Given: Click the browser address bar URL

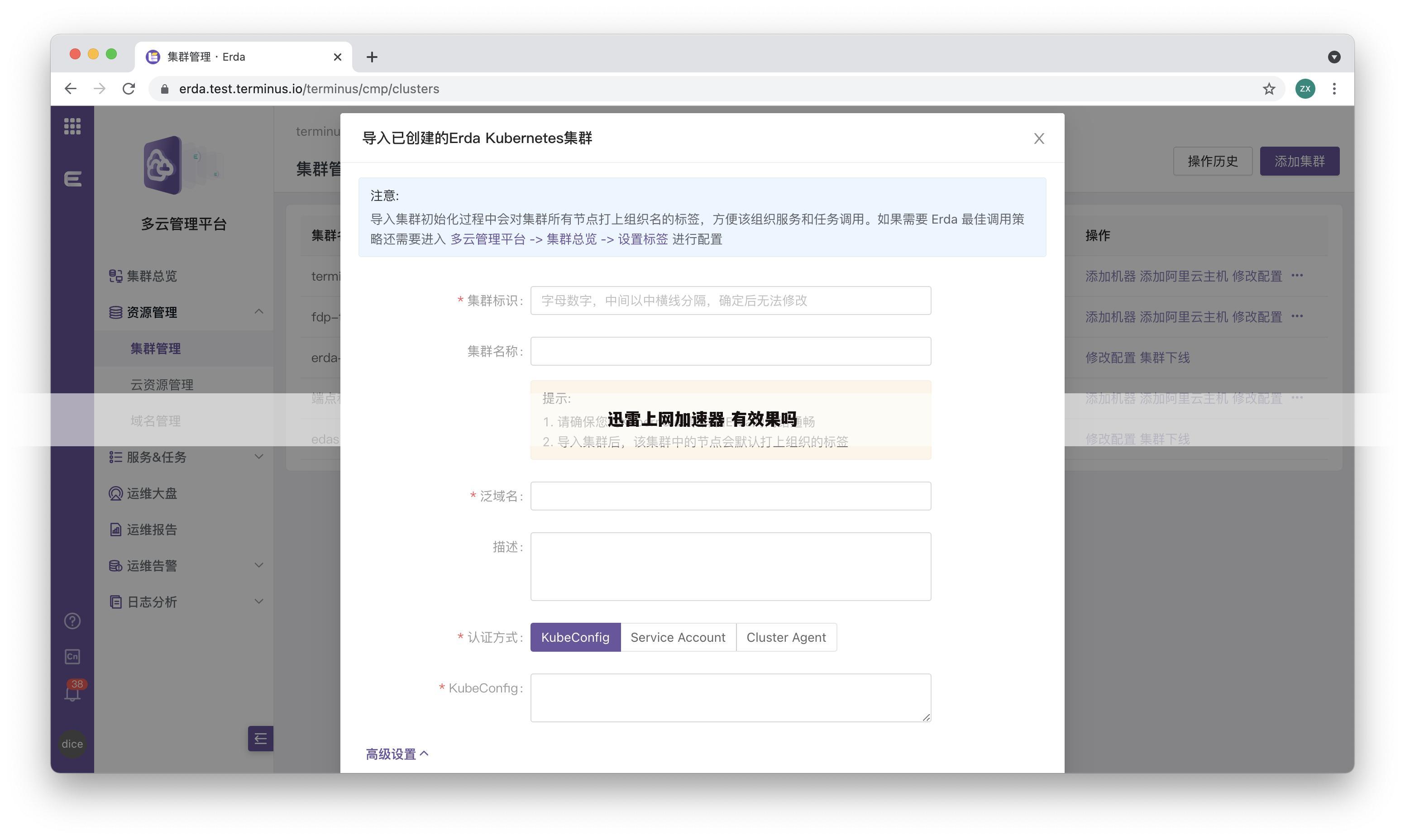Looking at the screenshot, I should [x=309, y=89].
